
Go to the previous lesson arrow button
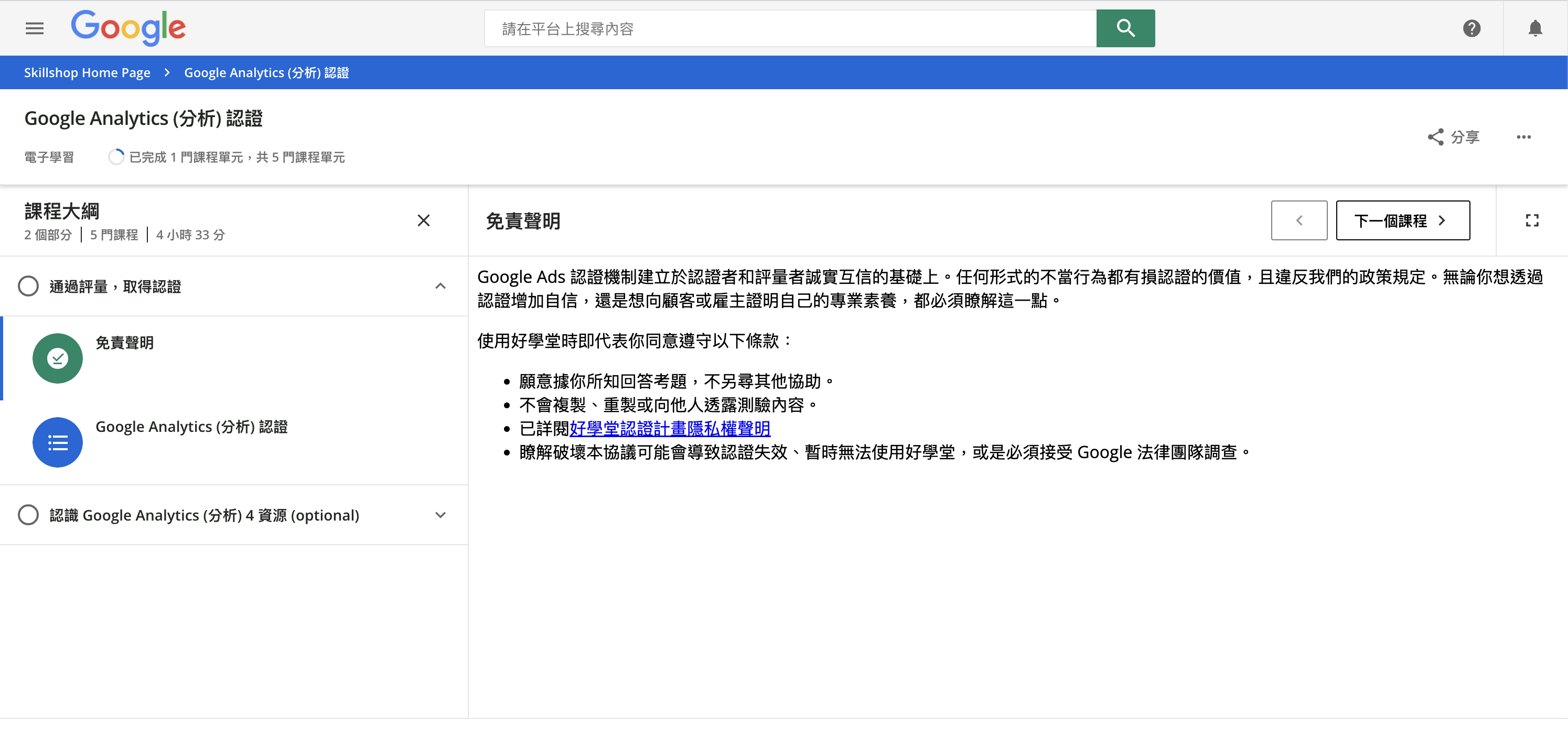[x=1298, y=220]
